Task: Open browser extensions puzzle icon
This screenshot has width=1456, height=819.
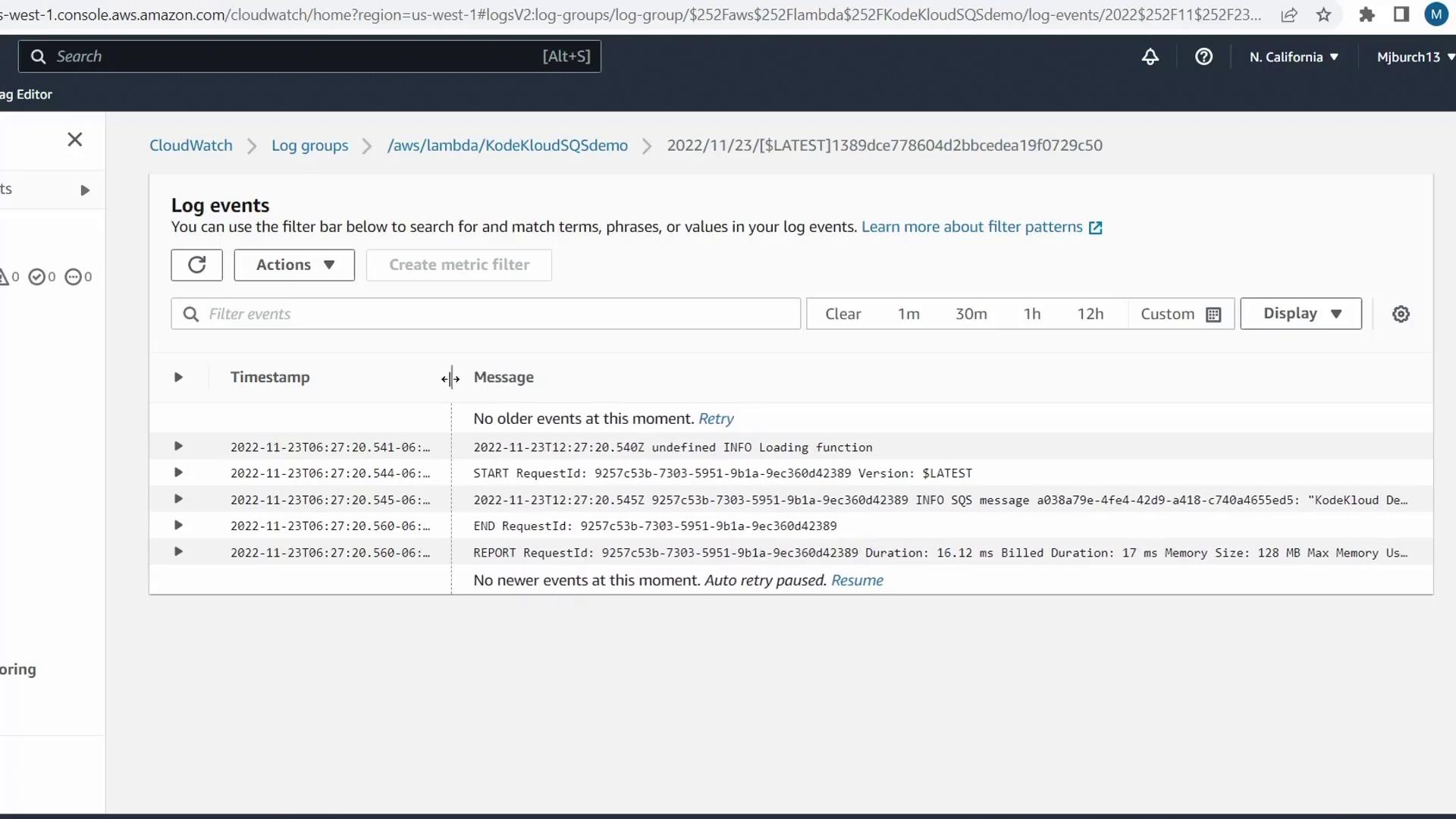Action: coord(1367,15)
